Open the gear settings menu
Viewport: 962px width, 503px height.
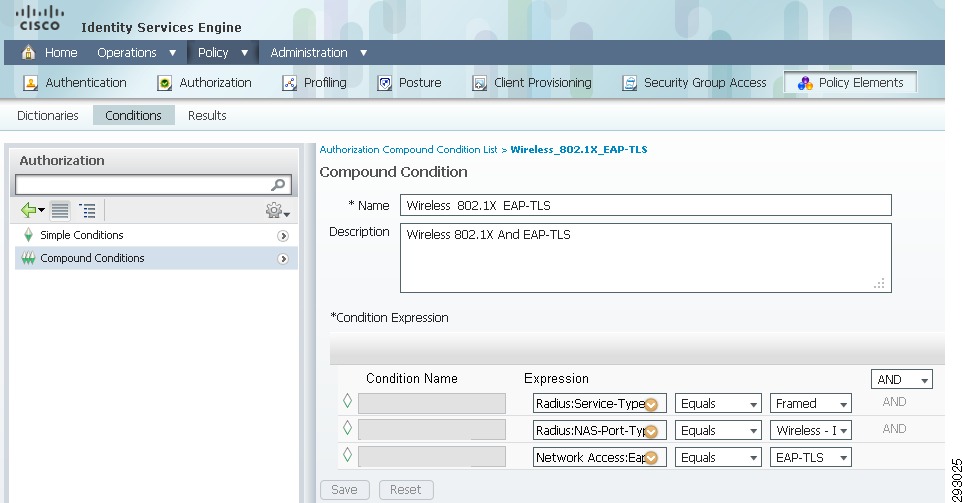(x=277, y=211)
